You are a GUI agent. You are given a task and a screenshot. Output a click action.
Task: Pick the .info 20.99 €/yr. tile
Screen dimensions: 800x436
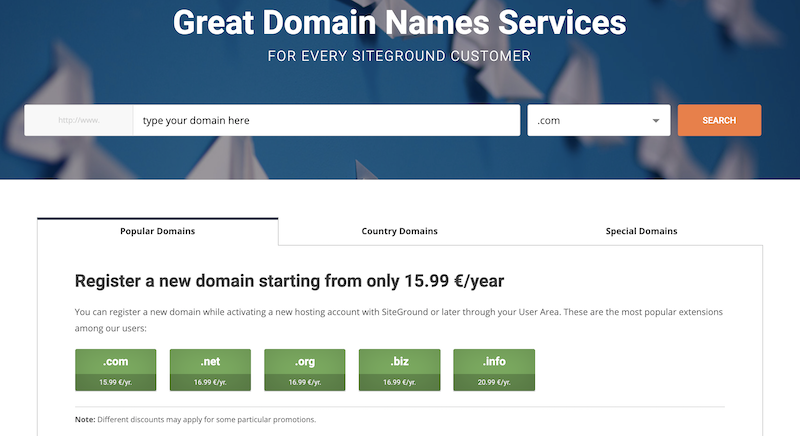pyautogui.click(x=494, y=370)
